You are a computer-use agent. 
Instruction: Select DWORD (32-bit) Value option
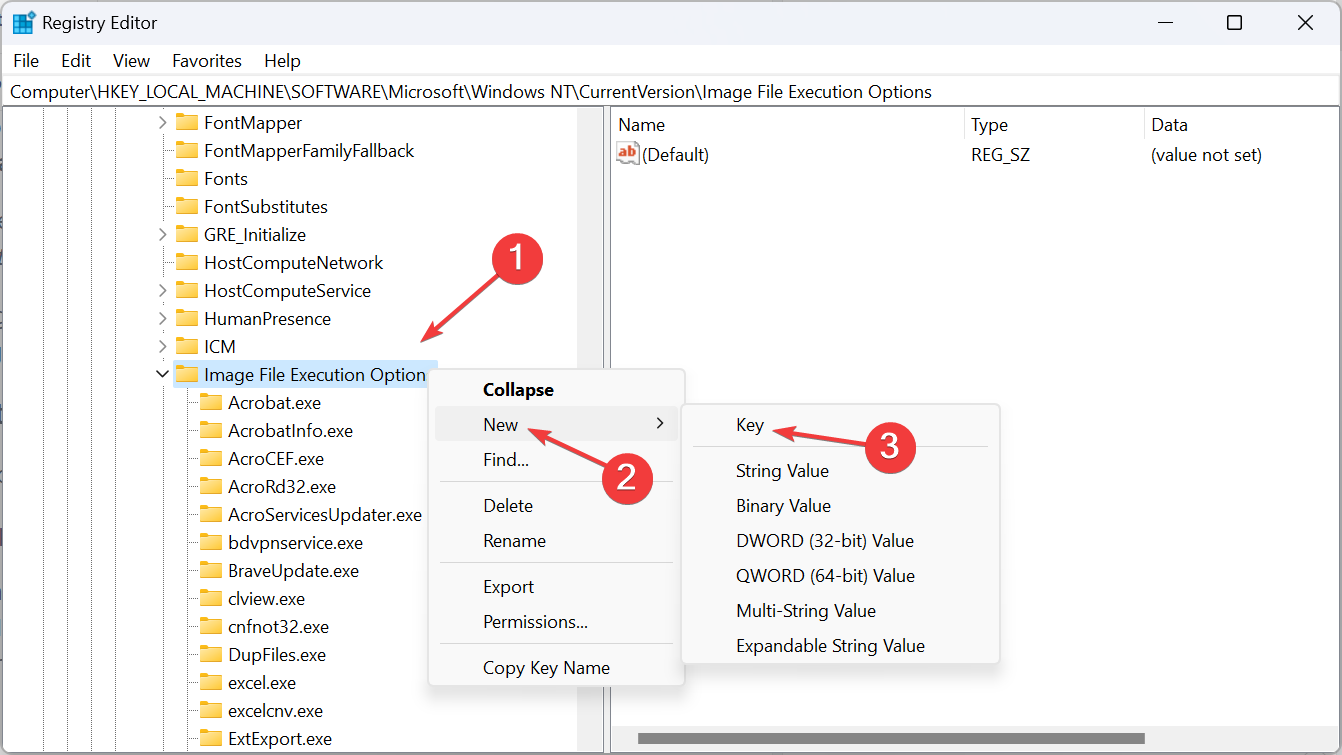[x=824, y=541]
